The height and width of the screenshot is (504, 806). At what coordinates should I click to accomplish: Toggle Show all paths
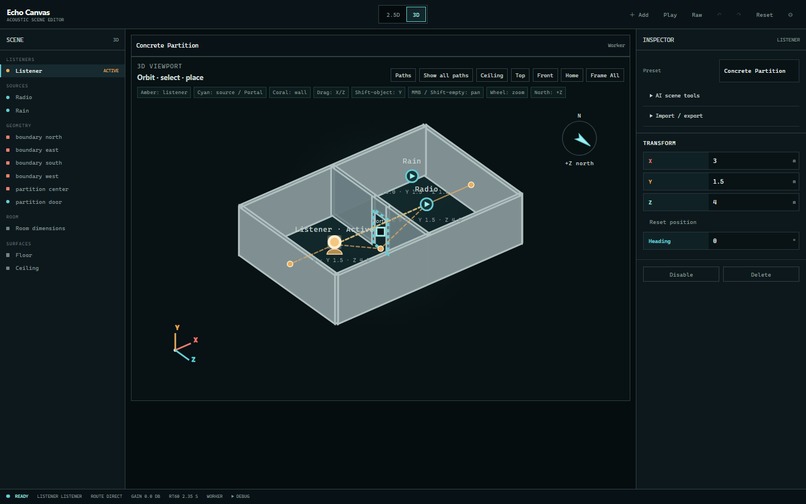pyautogui.click(x=446, y=76)
